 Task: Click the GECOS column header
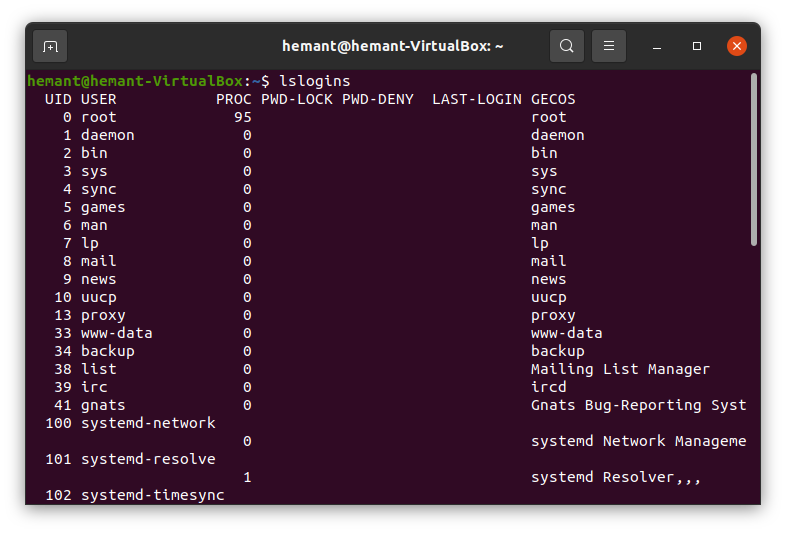coord(553,99)
